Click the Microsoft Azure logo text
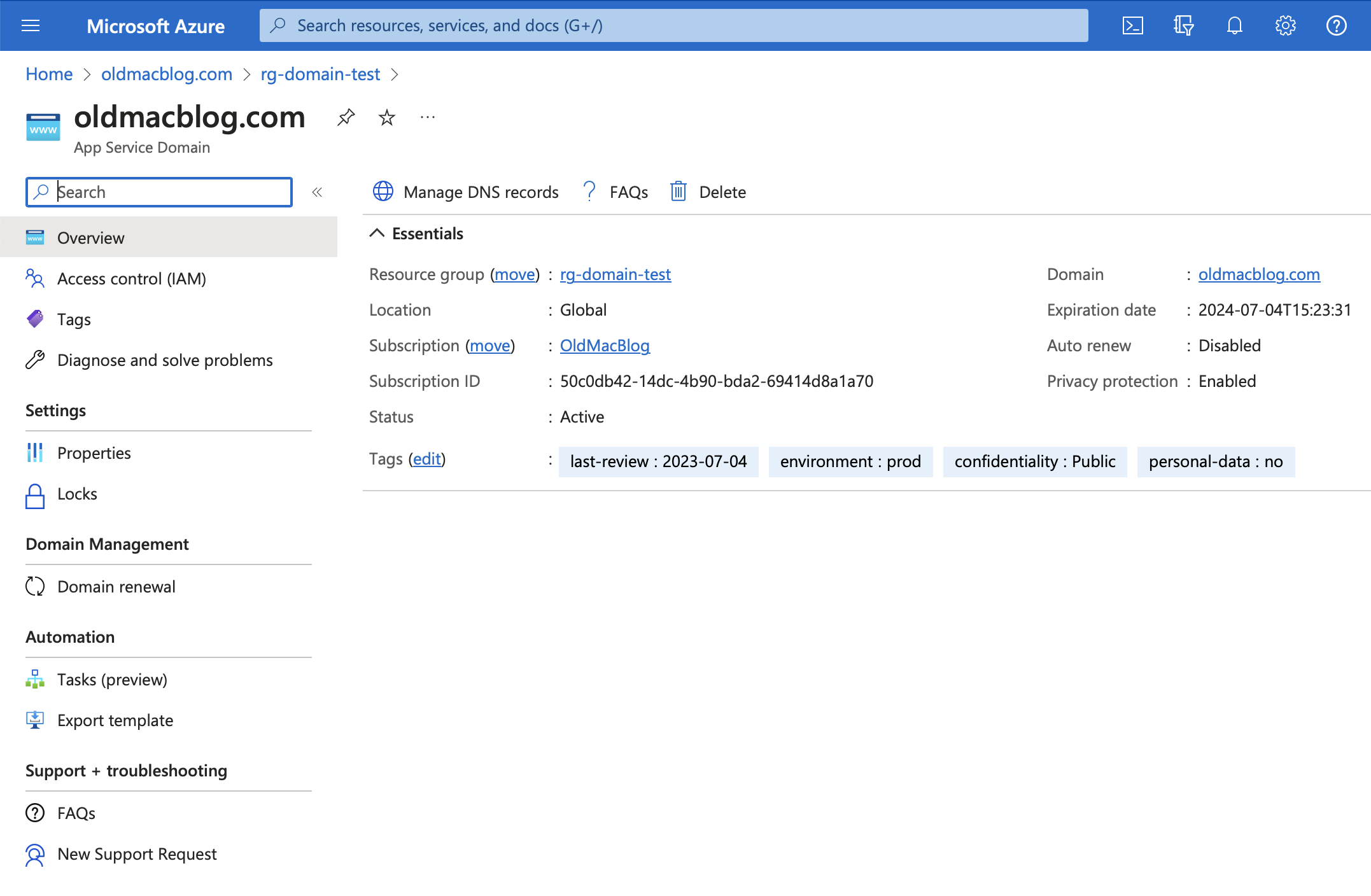This screenshot has height=896, width=1371. (155, 25)
